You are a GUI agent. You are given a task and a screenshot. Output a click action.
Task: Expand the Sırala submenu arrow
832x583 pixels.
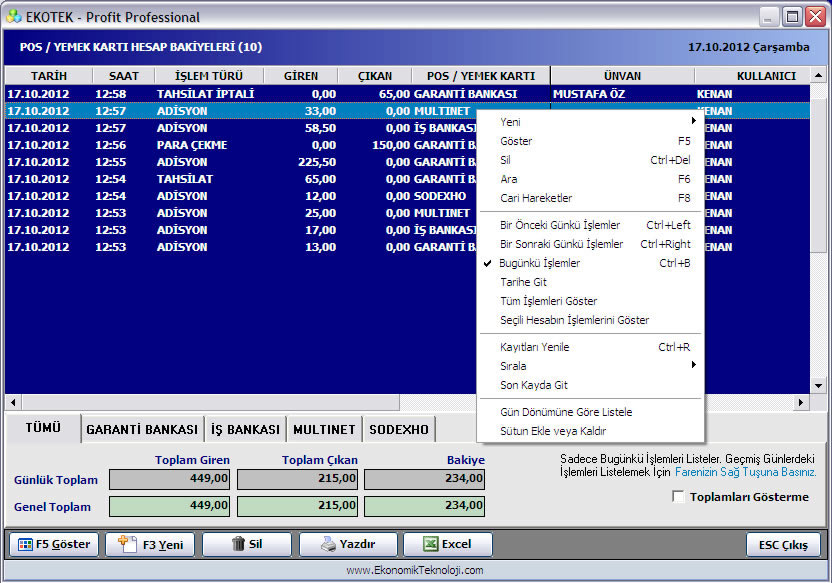point(694,365)
